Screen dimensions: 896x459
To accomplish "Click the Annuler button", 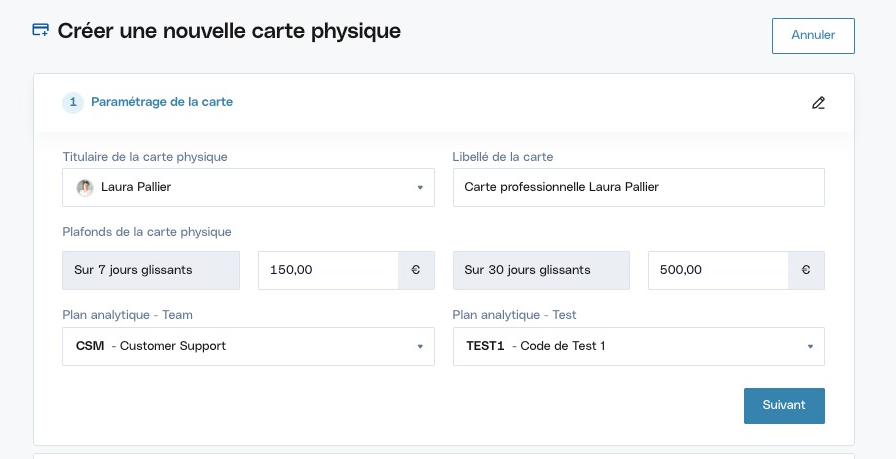I will point(813,35).
